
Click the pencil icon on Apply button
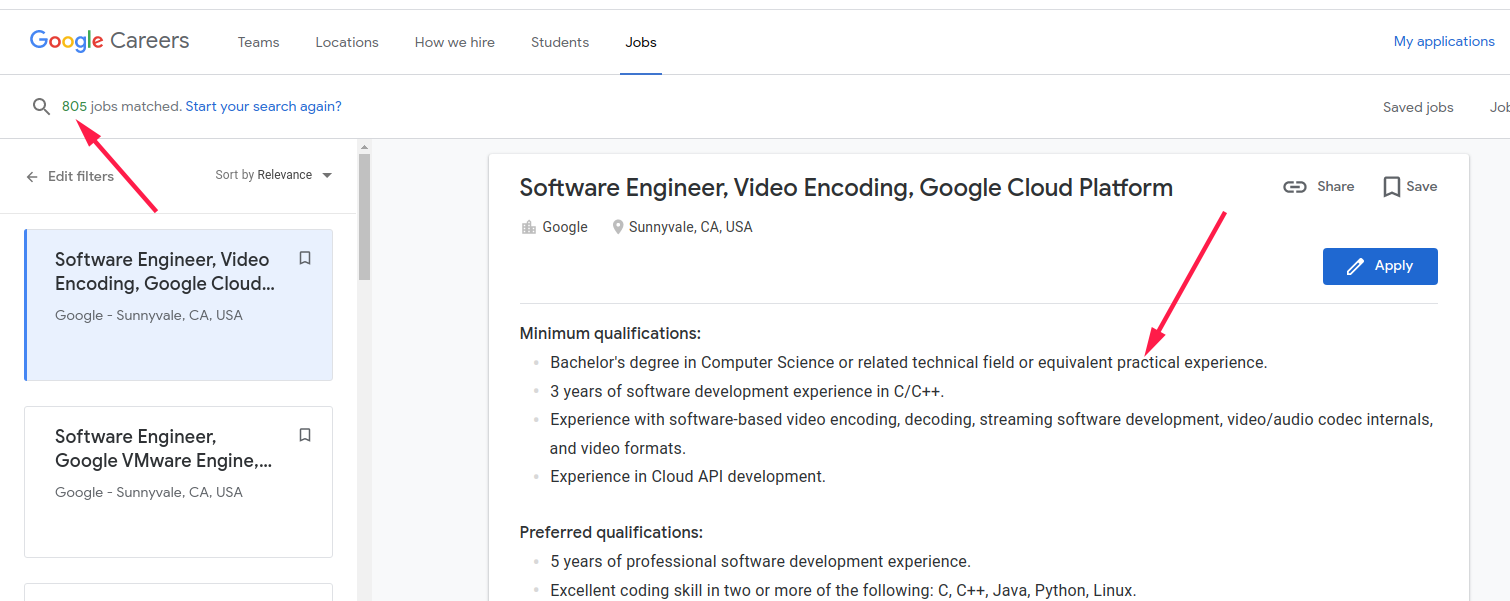pyautogui.click(x=1356, y=266)
